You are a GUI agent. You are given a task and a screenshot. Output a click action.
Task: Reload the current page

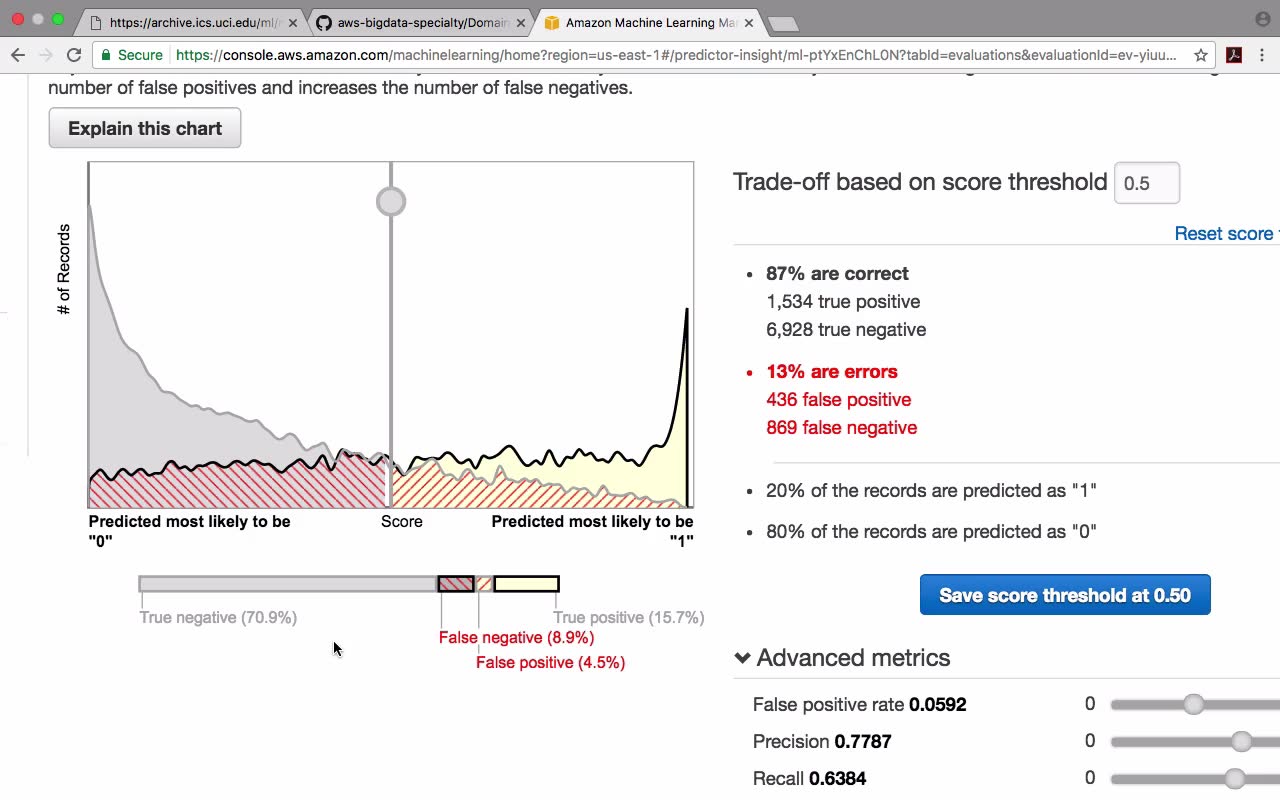[x=74, y=55]
